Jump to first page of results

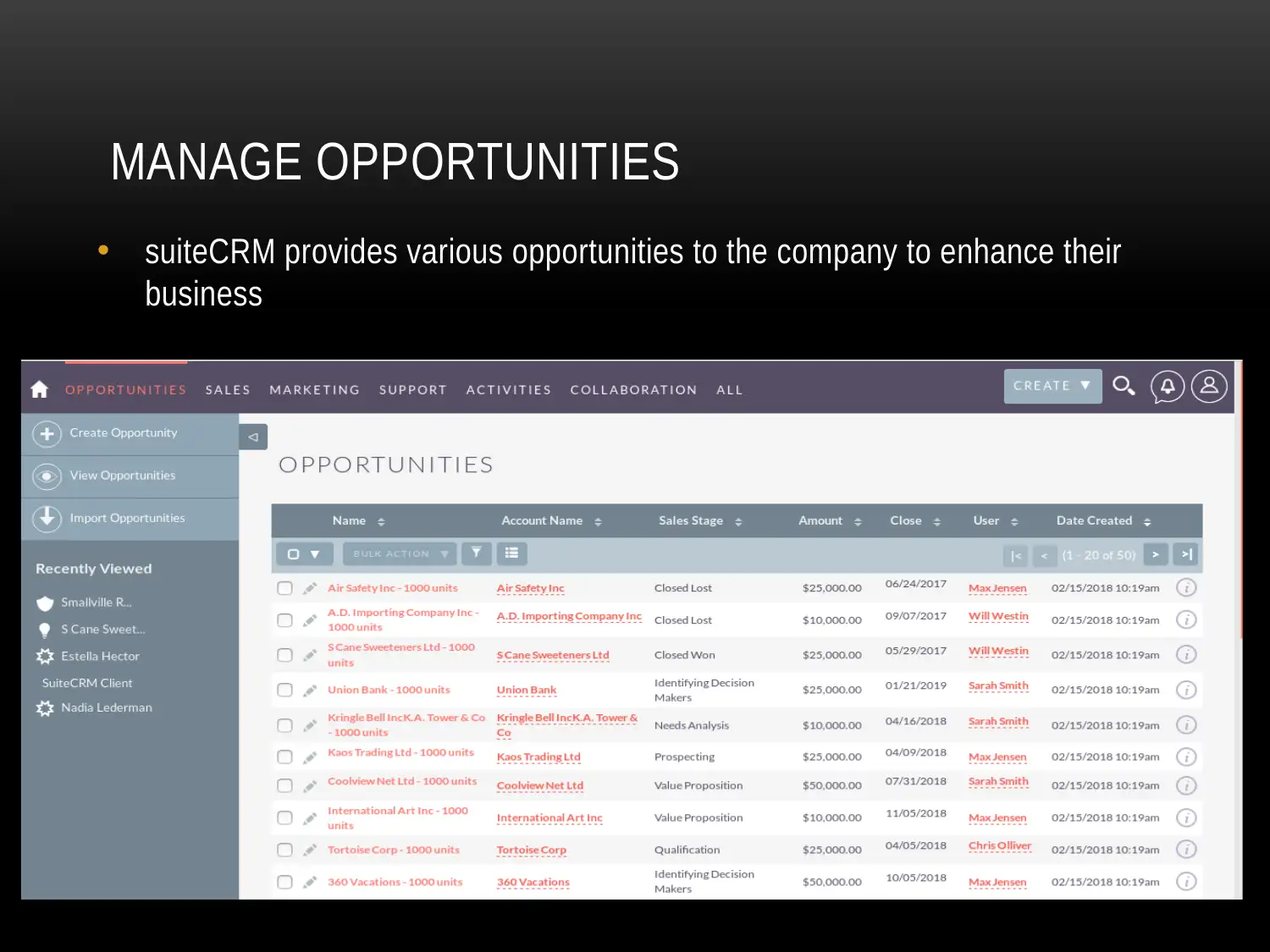tap(1016, 555)
